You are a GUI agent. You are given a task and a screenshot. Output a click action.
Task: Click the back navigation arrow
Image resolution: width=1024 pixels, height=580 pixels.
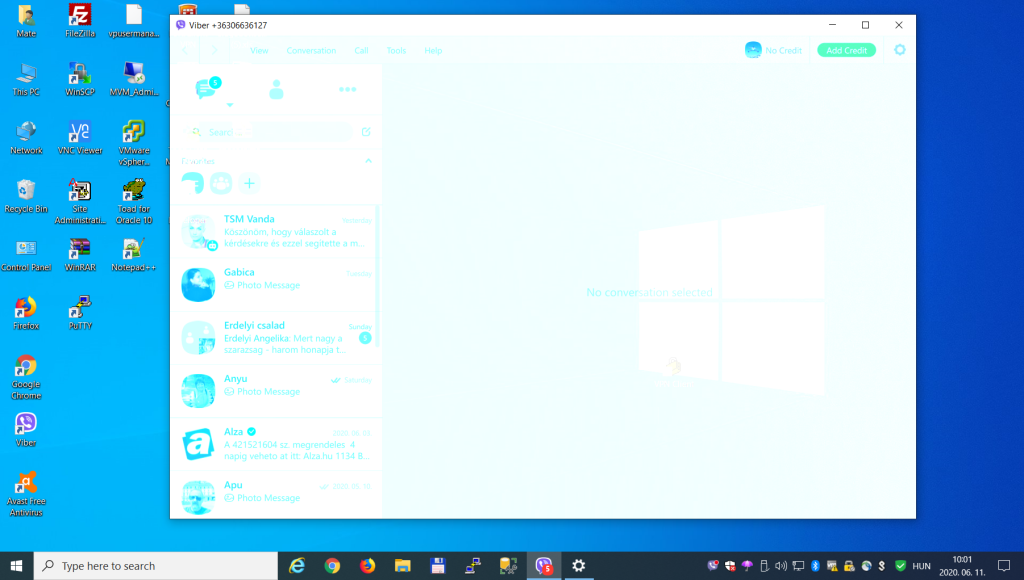coord(186,50)
